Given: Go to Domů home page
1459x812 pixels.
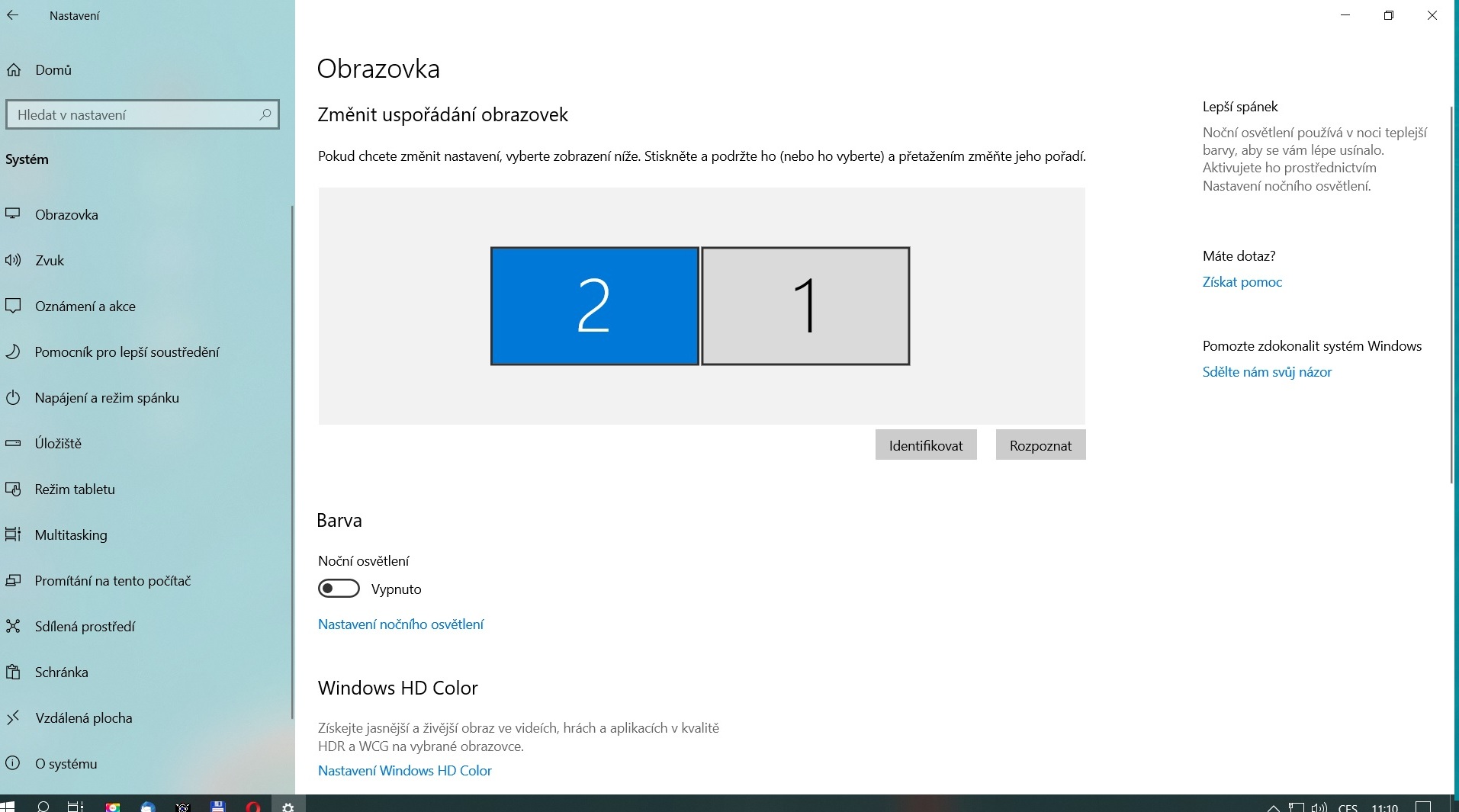Looking at the screenshot, I should 53,70.
